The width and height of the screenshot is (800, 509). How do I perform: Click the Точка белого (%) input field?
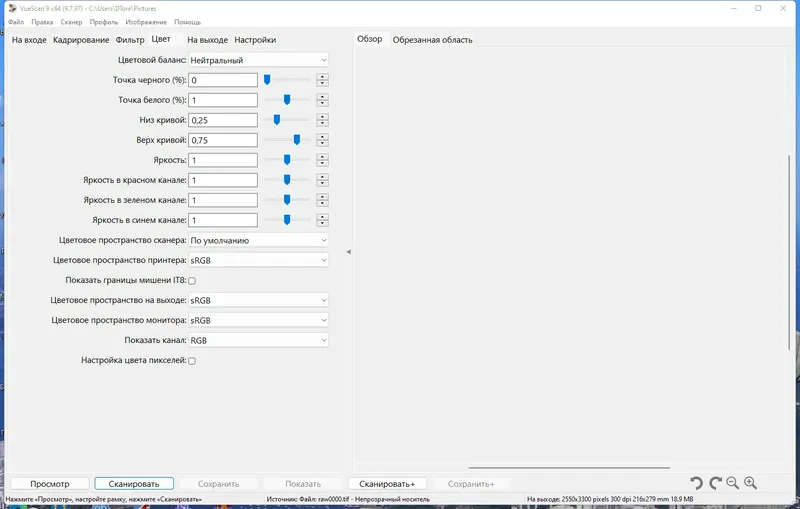click(223, 100)
